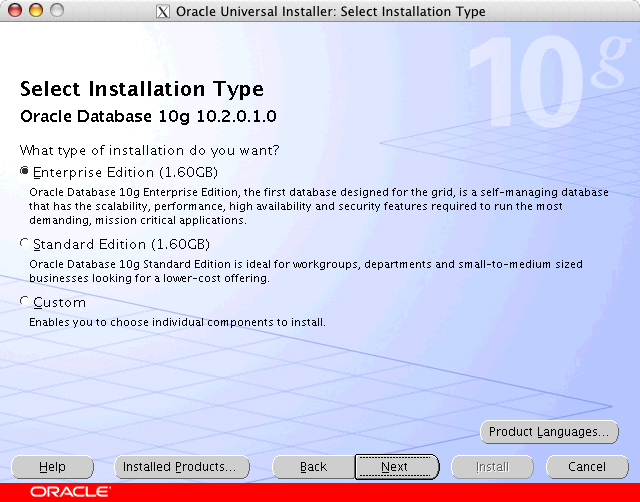The width and height of the screenshot is (640, 502).
Task: Click the Next button
Action: click(x=396, y=467)
